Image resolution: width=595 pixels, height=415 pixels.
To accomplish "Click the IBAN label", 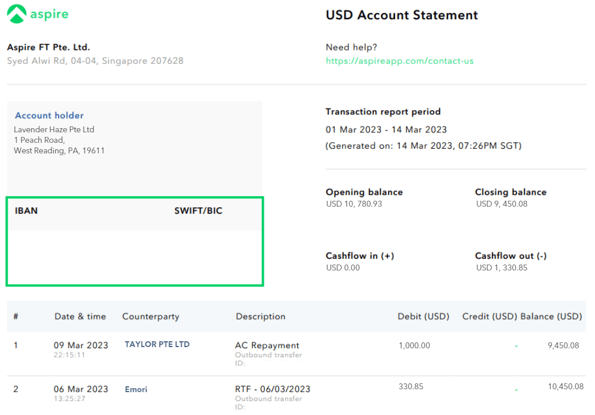I will point(26,211).
